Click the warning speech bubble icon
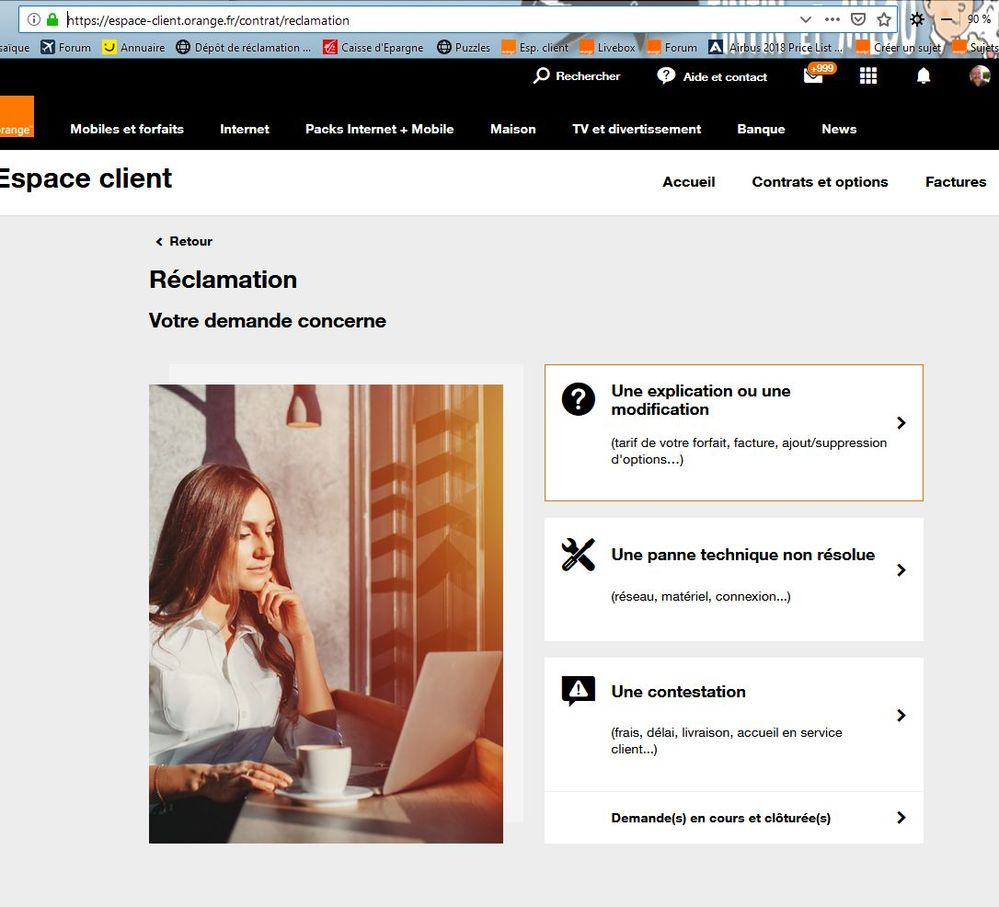 point(578,691)
